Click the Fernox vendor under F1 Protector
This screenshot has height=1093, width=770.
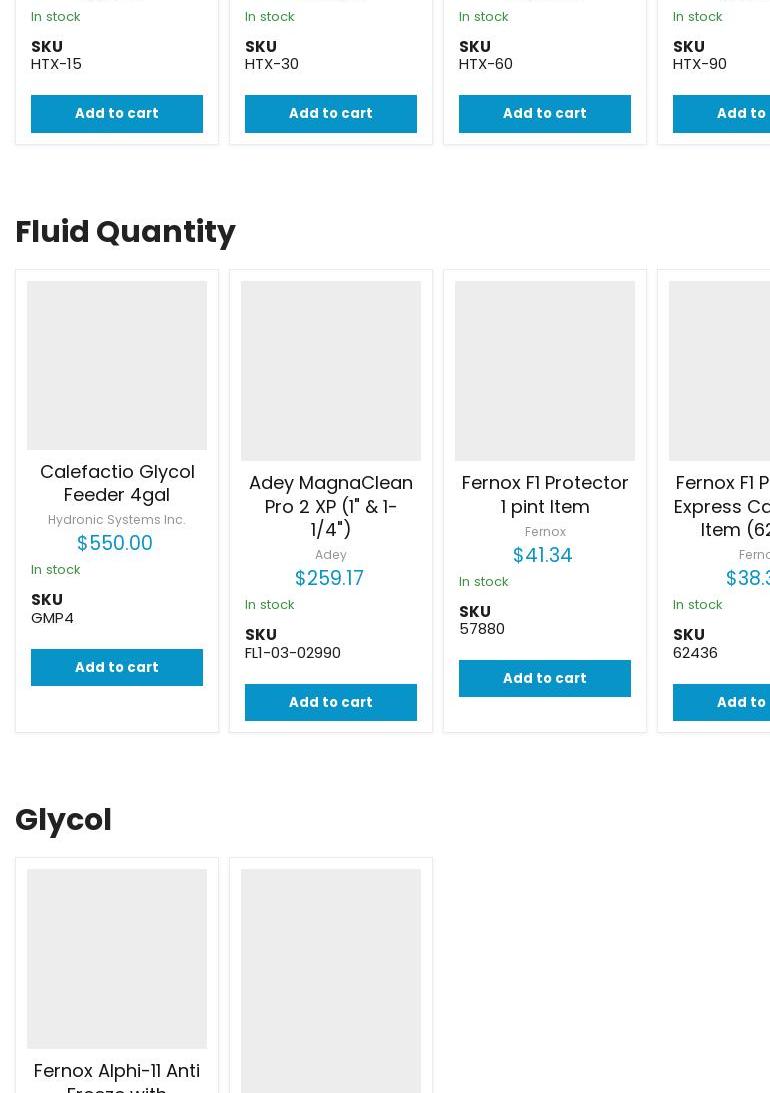[x=545, y=532]
